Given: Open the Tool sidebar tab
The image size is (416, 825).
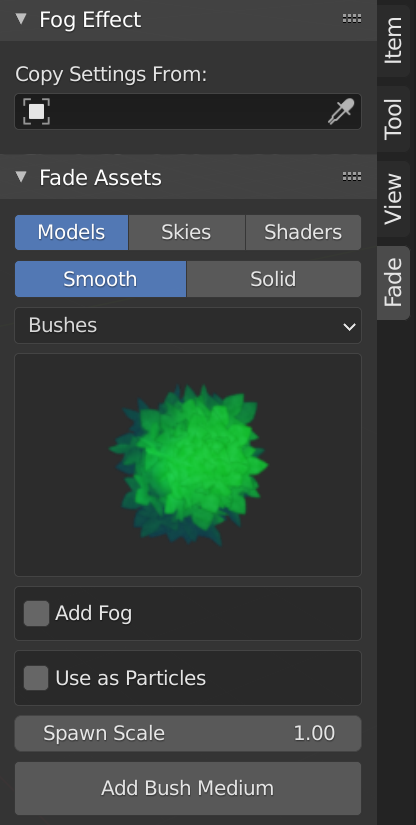Looking at the screenshot, I should 393,119.
